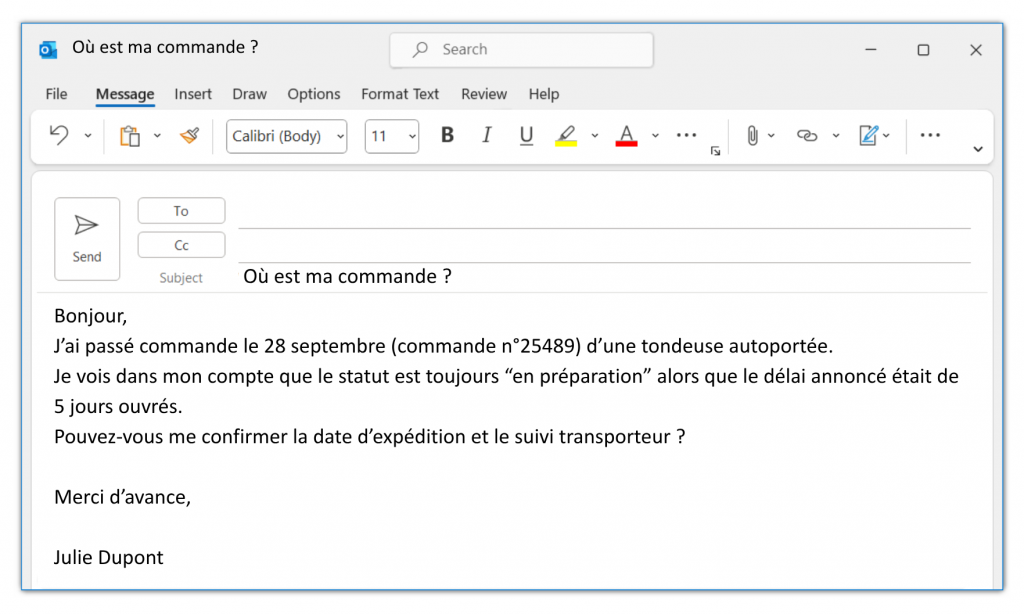Expand the ribbon display options chevron
Viewport: 1024px width, 614px height.
pyautogui.click(x=977, y=150)
